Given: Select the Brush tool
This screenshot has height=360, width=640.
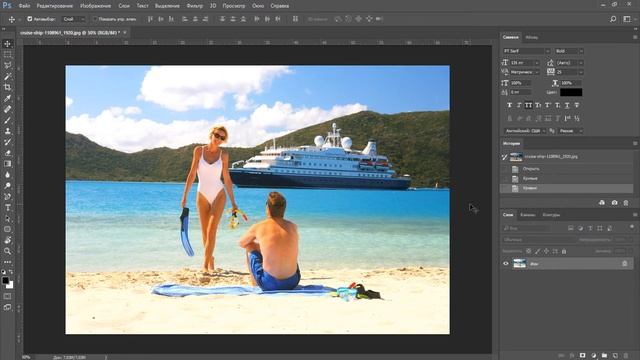Looking at the screenshot, I should pyautogui.click(x=7, y=120).
